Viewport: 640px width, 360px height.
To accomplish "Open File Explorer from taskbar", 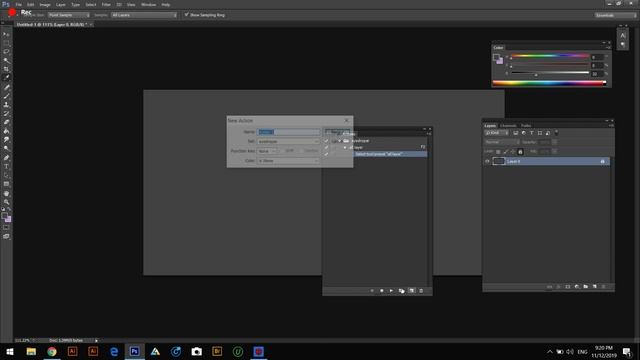I will 31,351.
